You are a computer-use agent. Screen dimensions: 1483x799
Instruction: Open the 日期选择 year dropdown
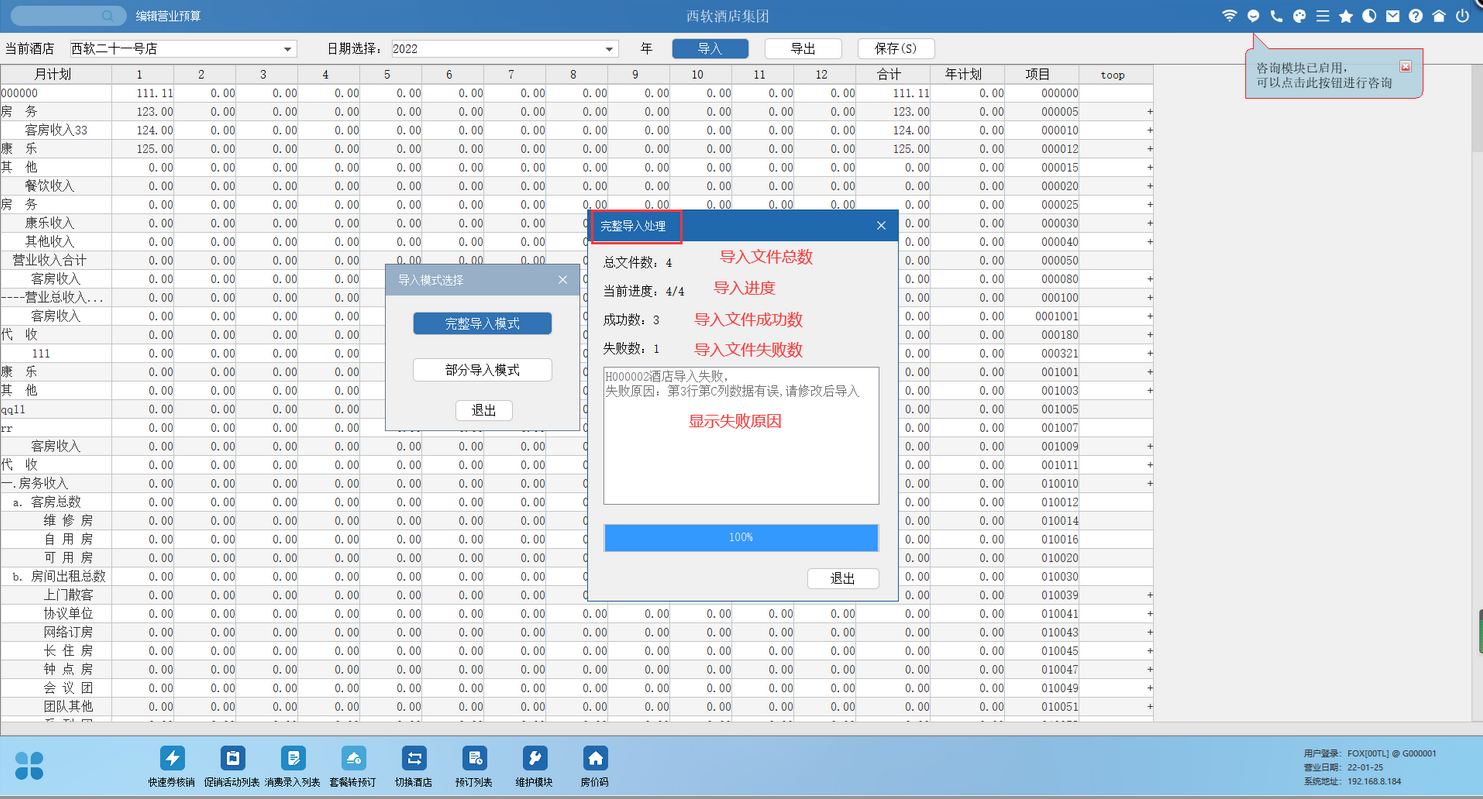610,49
